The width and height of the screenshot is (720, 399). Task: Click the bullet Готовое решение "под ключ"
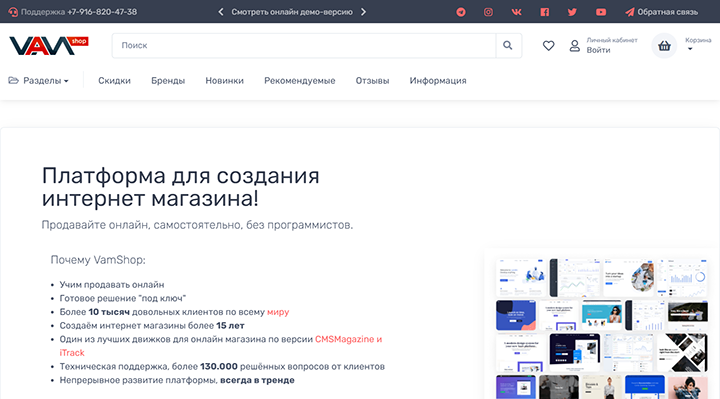click(x=123, y=298)
